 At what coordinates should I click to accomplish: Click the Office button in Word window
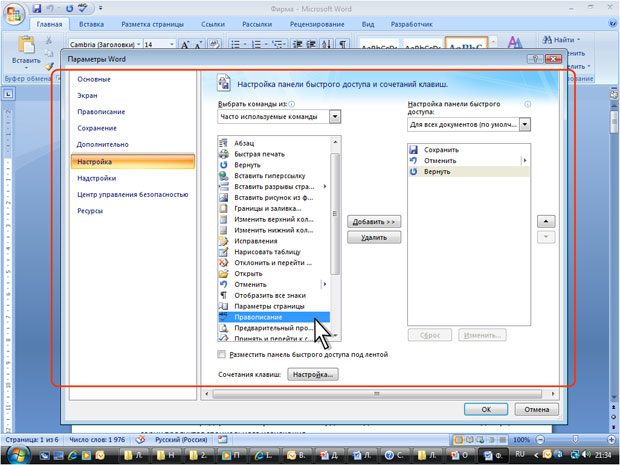pos(14,15)
